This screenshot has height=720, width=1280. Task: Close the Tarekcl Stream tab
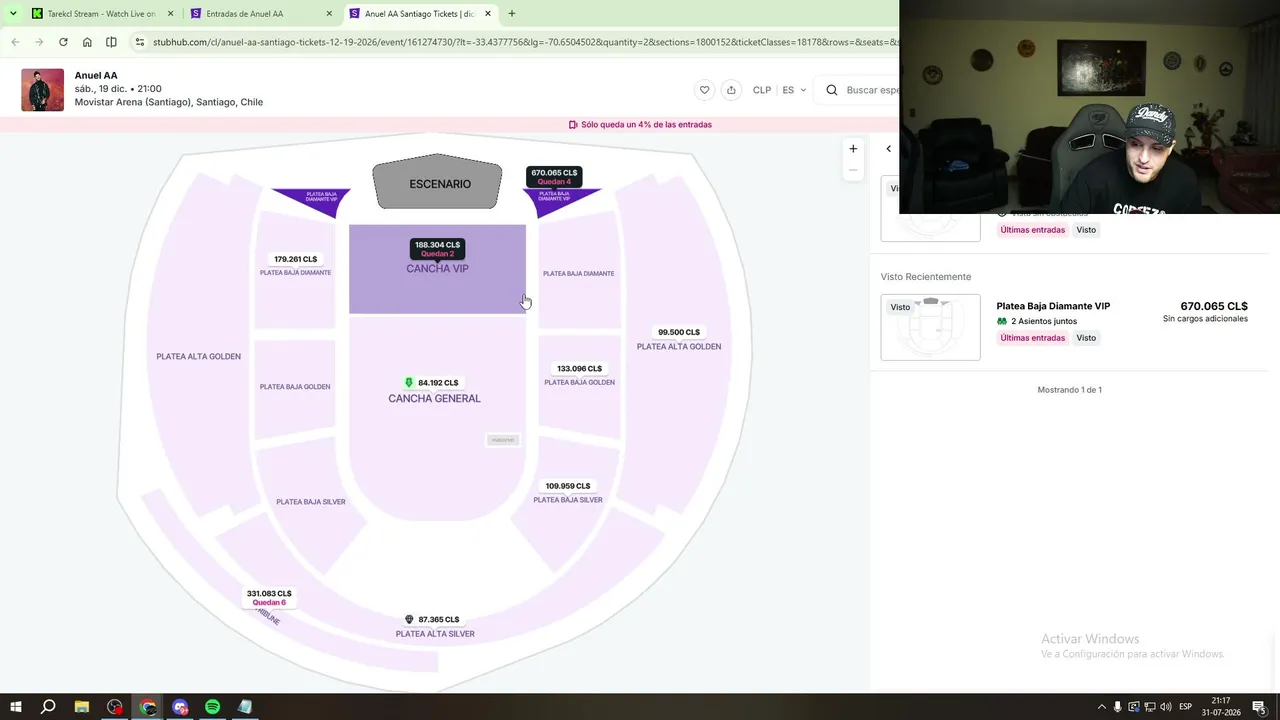pyautogui.click(x=171, y=14)
